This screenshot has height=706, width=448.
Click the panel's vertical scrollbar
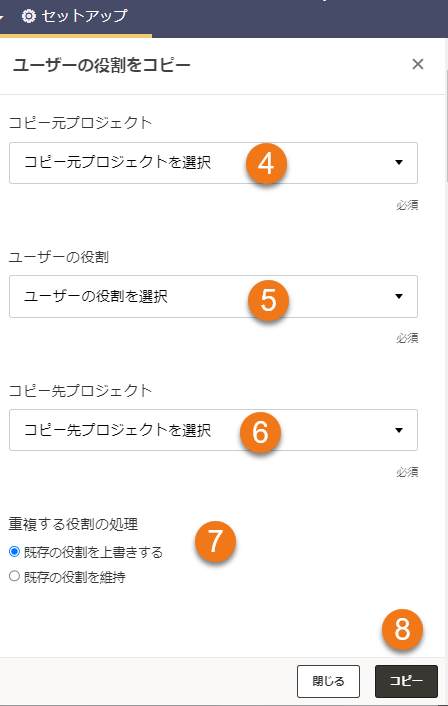coord(446,126)
